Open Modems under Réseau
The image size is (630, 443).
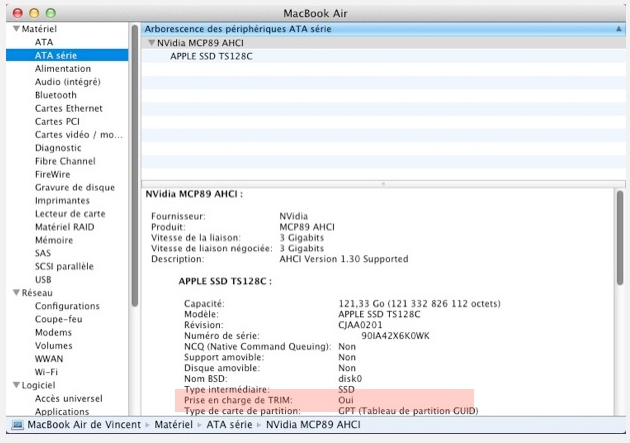[x=53, y=333]
